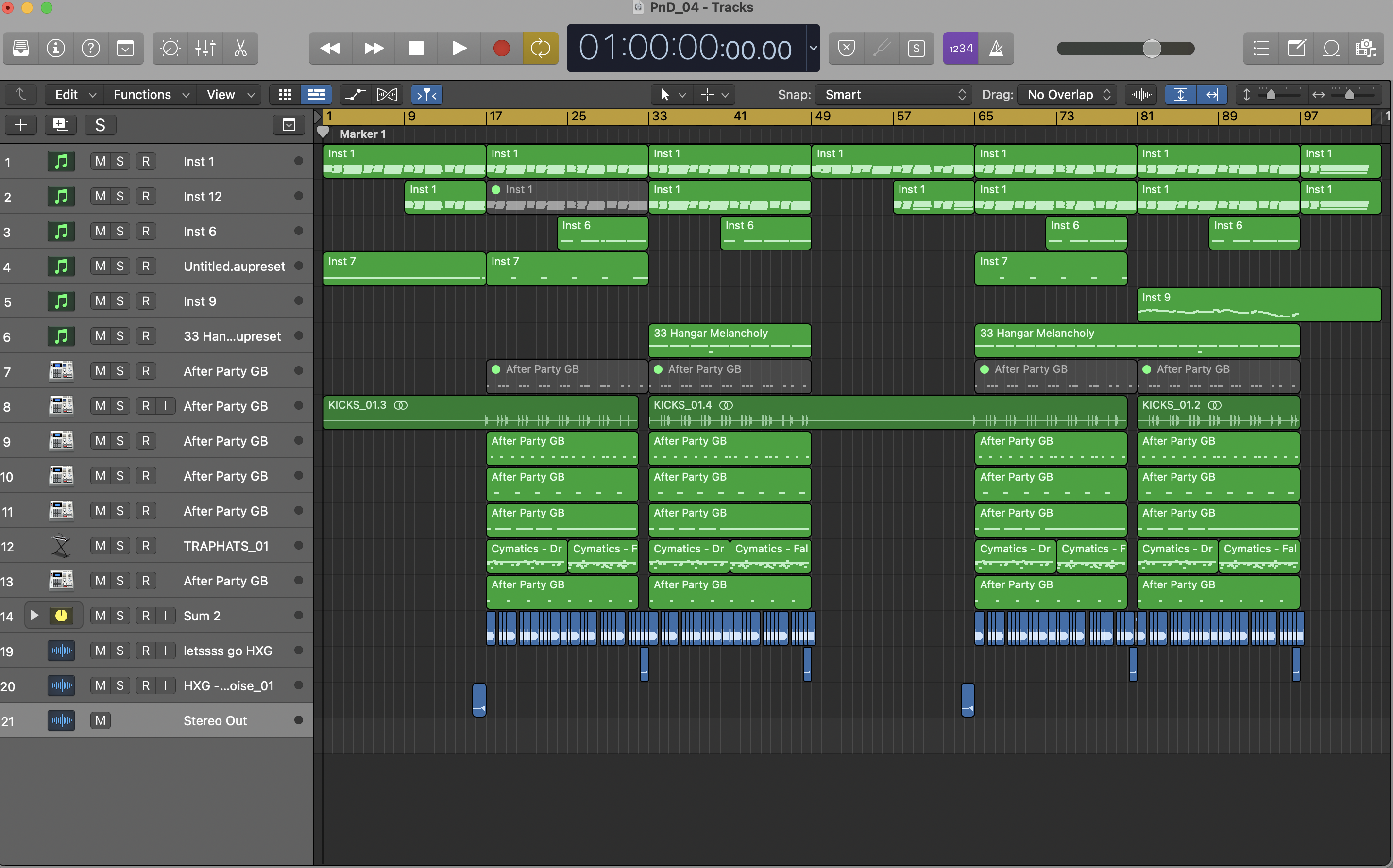This screenshot has height=868, width=1393.
Task: Open track header options dropdown
Action: [x=289, y=125]
